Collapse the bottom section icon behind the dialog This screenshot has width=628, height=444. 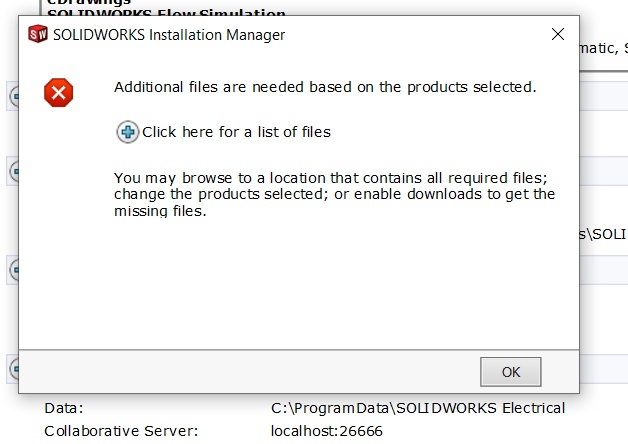pos(14,369)
